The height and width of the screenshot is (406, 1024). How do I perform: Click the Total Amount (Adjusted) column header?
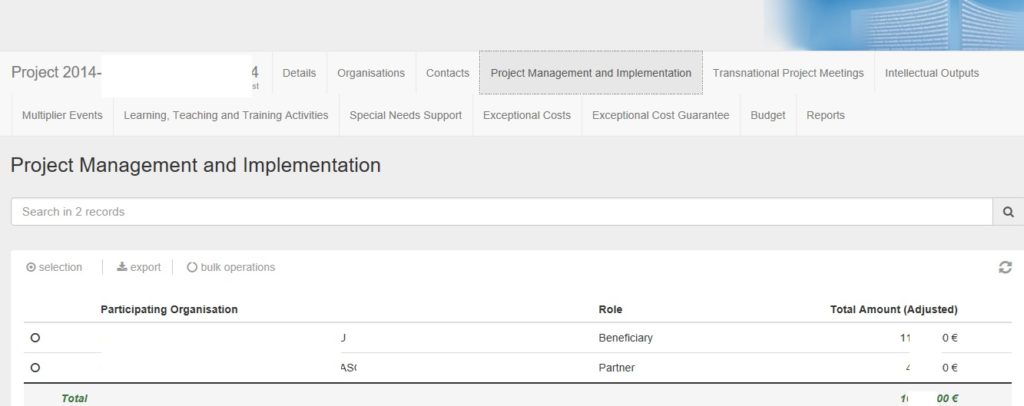tap(893, 309)
